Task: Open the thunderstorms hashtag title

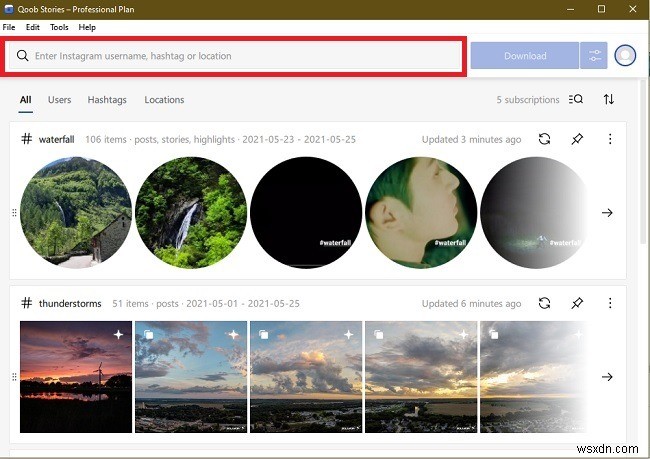Action: (x=70, y=304)
